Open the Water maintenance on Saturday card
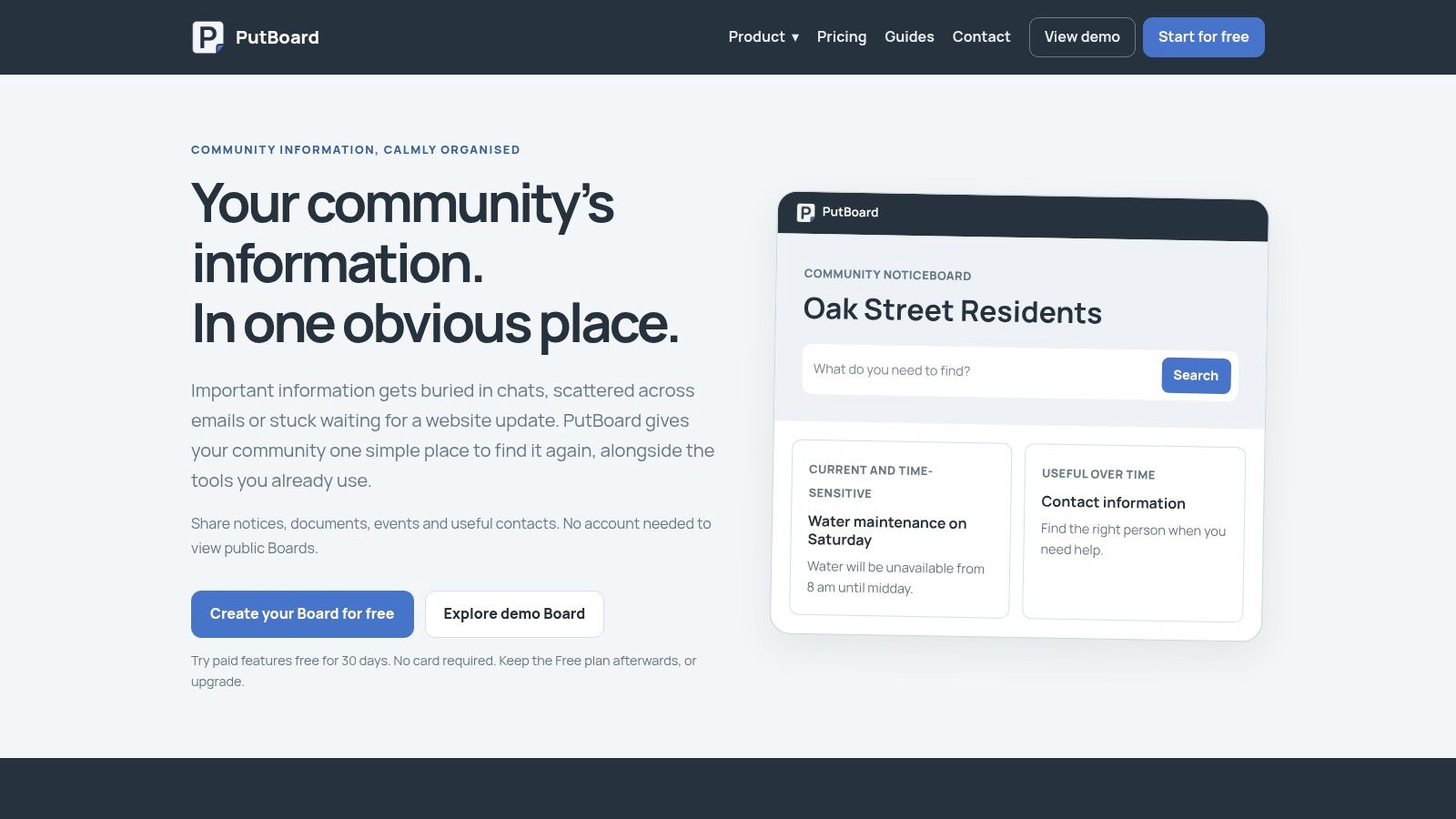This screenshot has width=1456, height=819. coord(900,529)
